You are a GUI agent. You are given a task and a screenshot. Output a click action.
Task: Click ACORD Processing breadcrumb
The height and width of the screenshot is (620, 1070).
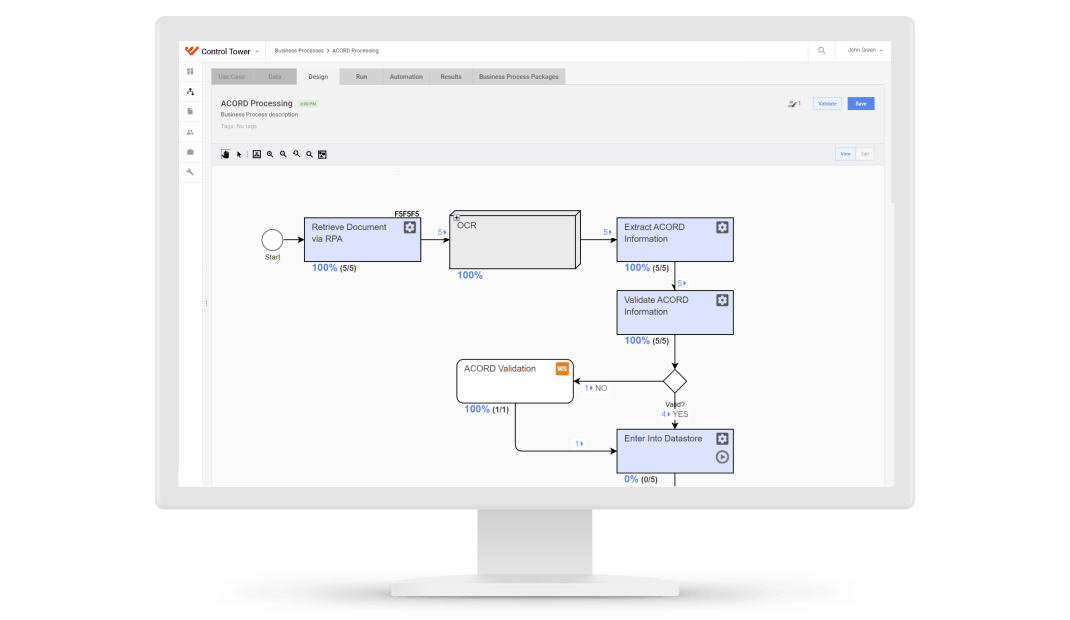(356, 50)
